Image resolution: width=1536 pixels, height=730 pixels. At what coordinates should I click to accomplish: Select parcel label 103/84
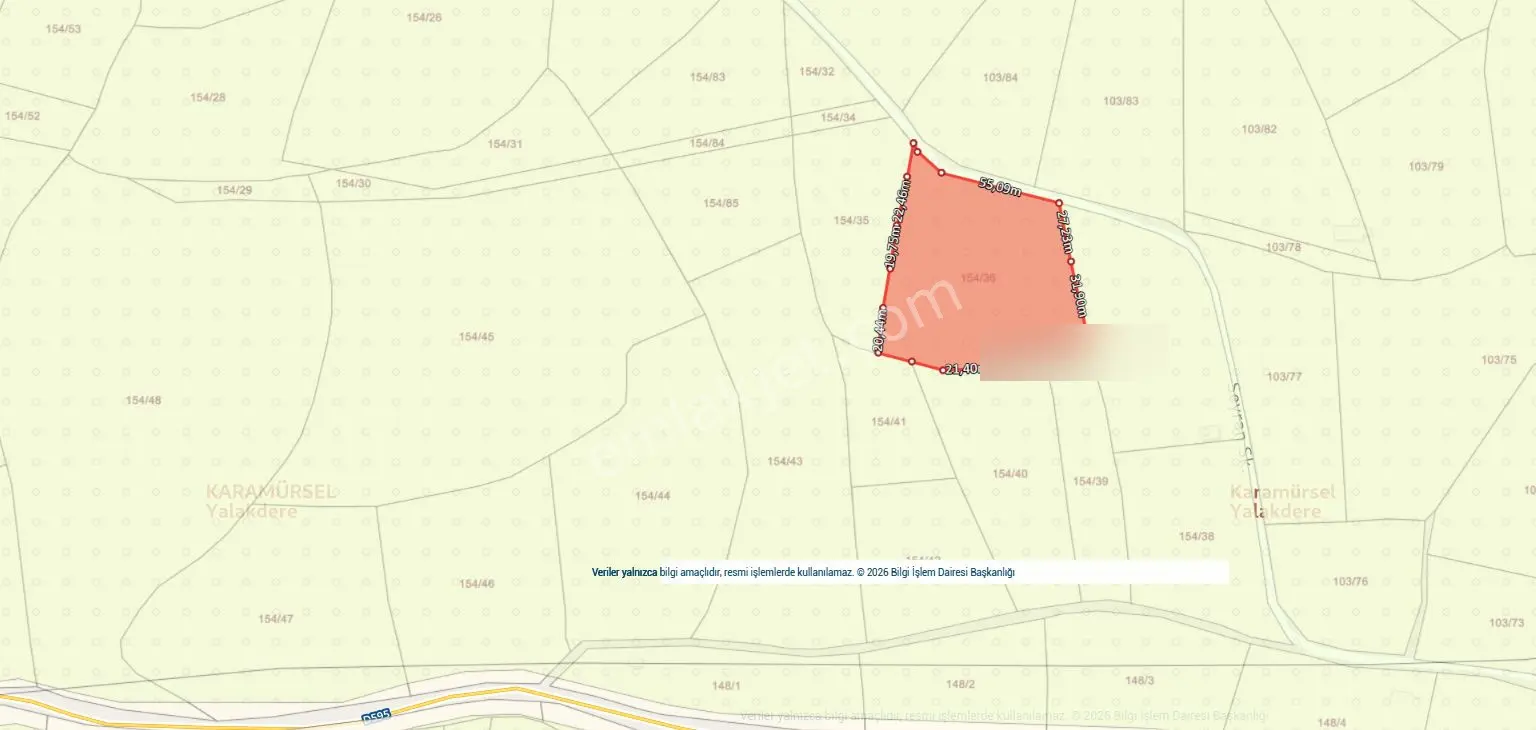click(x=1000, y=77)
